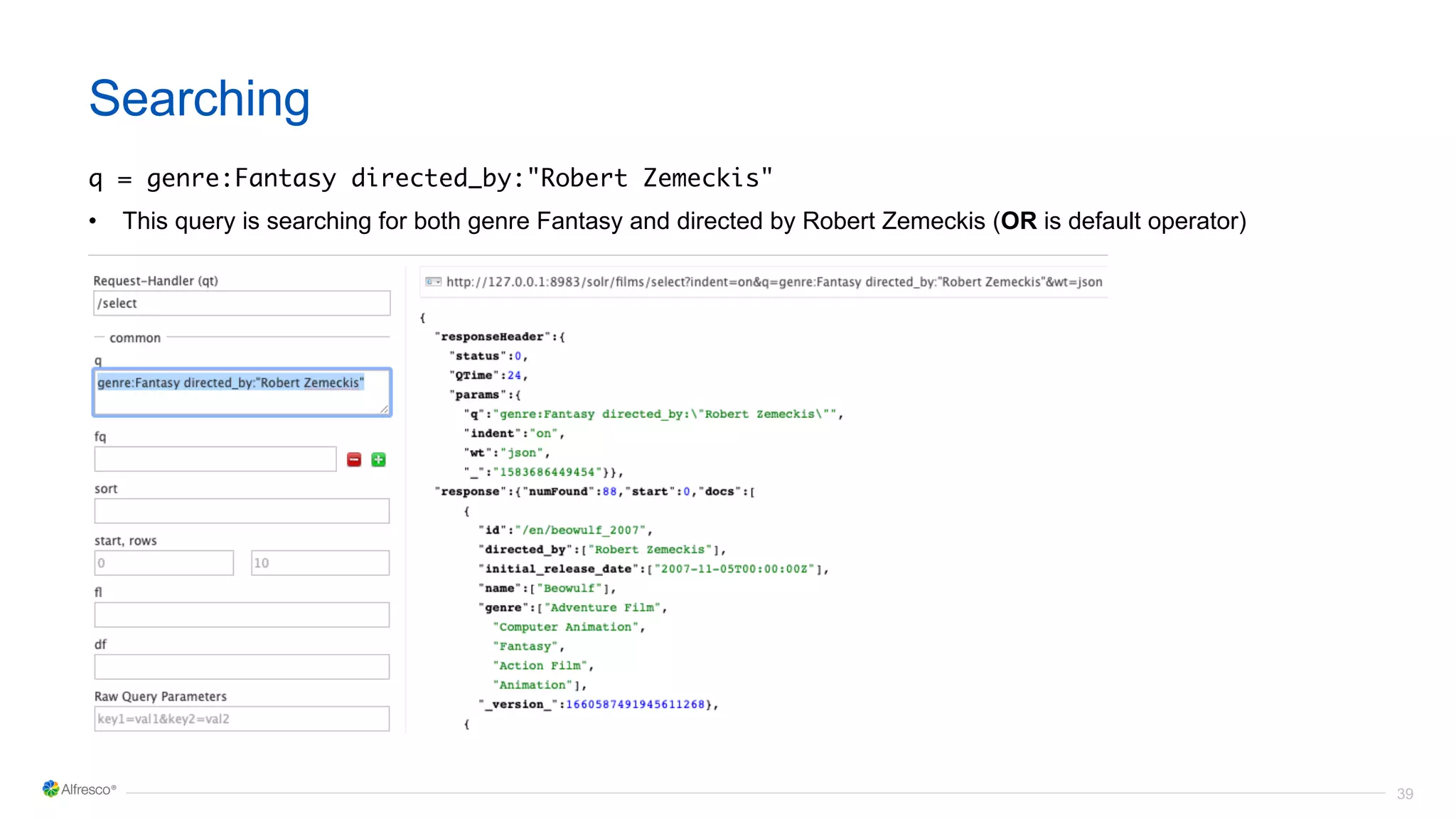
Task: Focus the q query textarea
Action: (242, 392)
